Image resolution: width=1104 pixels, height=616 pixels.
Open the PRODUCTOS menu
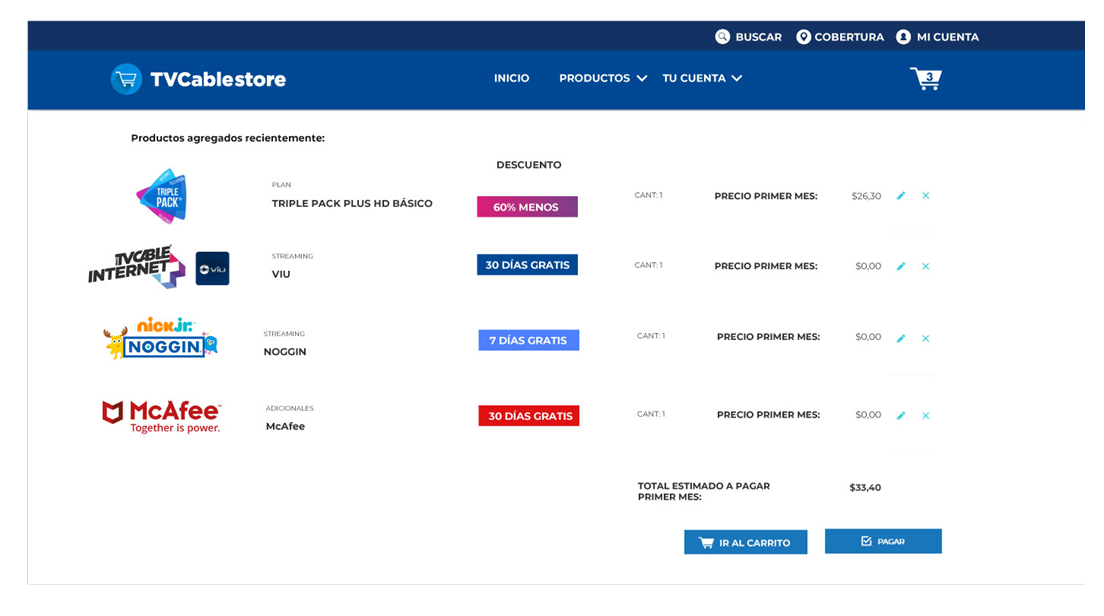click(594, 78)
